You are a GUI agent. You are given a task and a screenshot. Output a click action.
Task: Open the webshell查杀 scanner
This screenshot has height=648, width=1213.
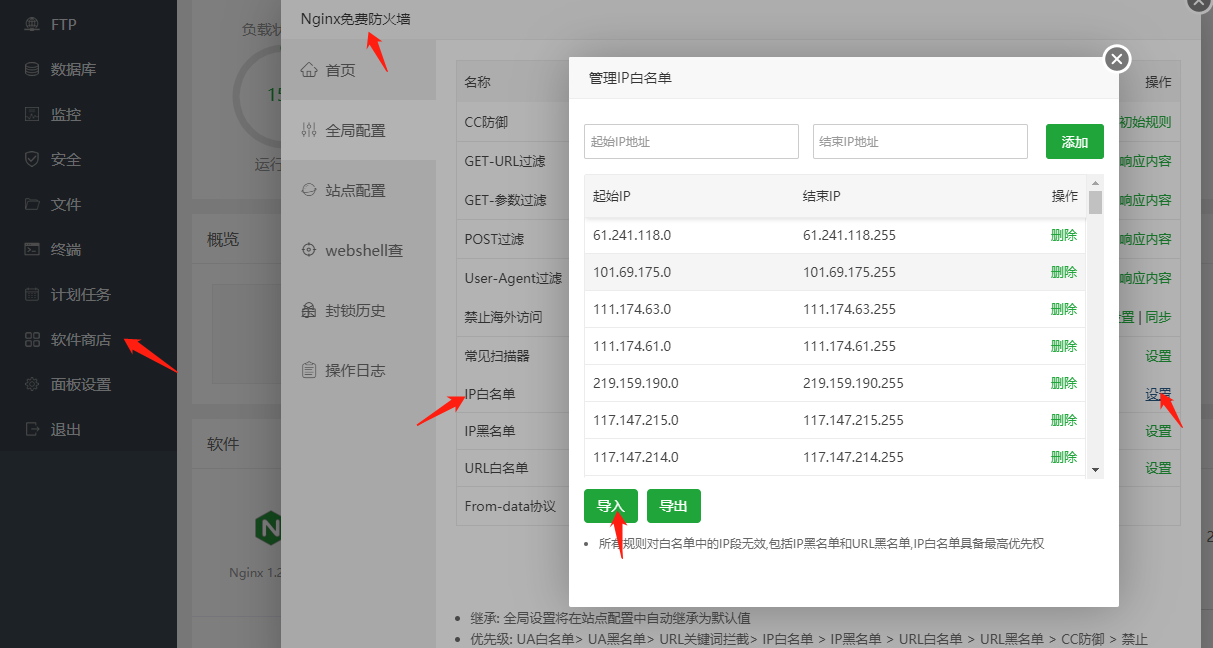pyautogui.click(x=356, y=249)
